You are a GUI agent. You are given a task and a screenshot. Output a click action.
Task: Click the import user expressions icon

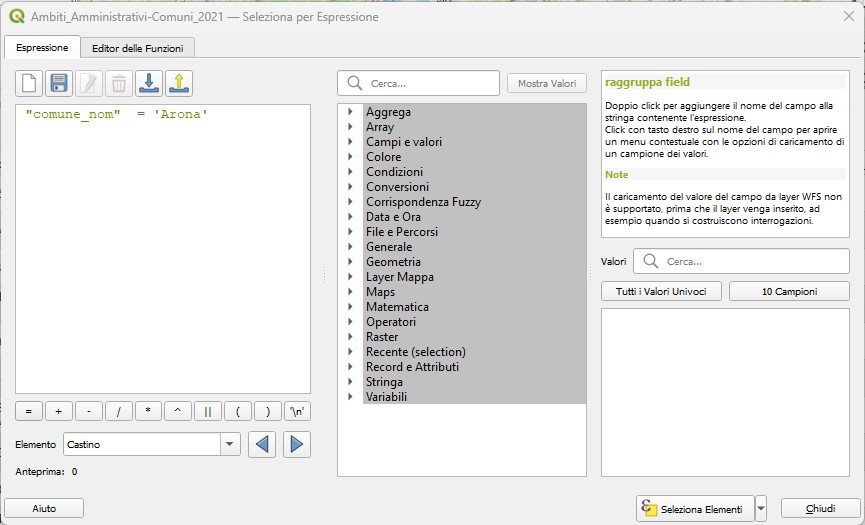click(x=149, y=83)
